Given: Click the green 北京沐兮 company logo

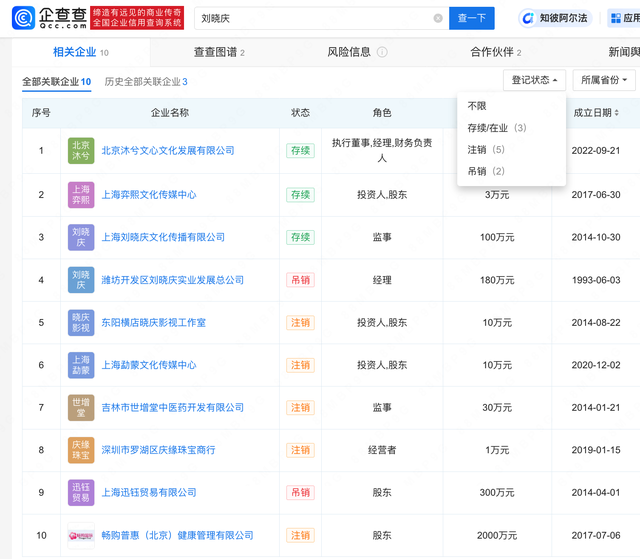Looking at the screenshot, I should (81, 151).
